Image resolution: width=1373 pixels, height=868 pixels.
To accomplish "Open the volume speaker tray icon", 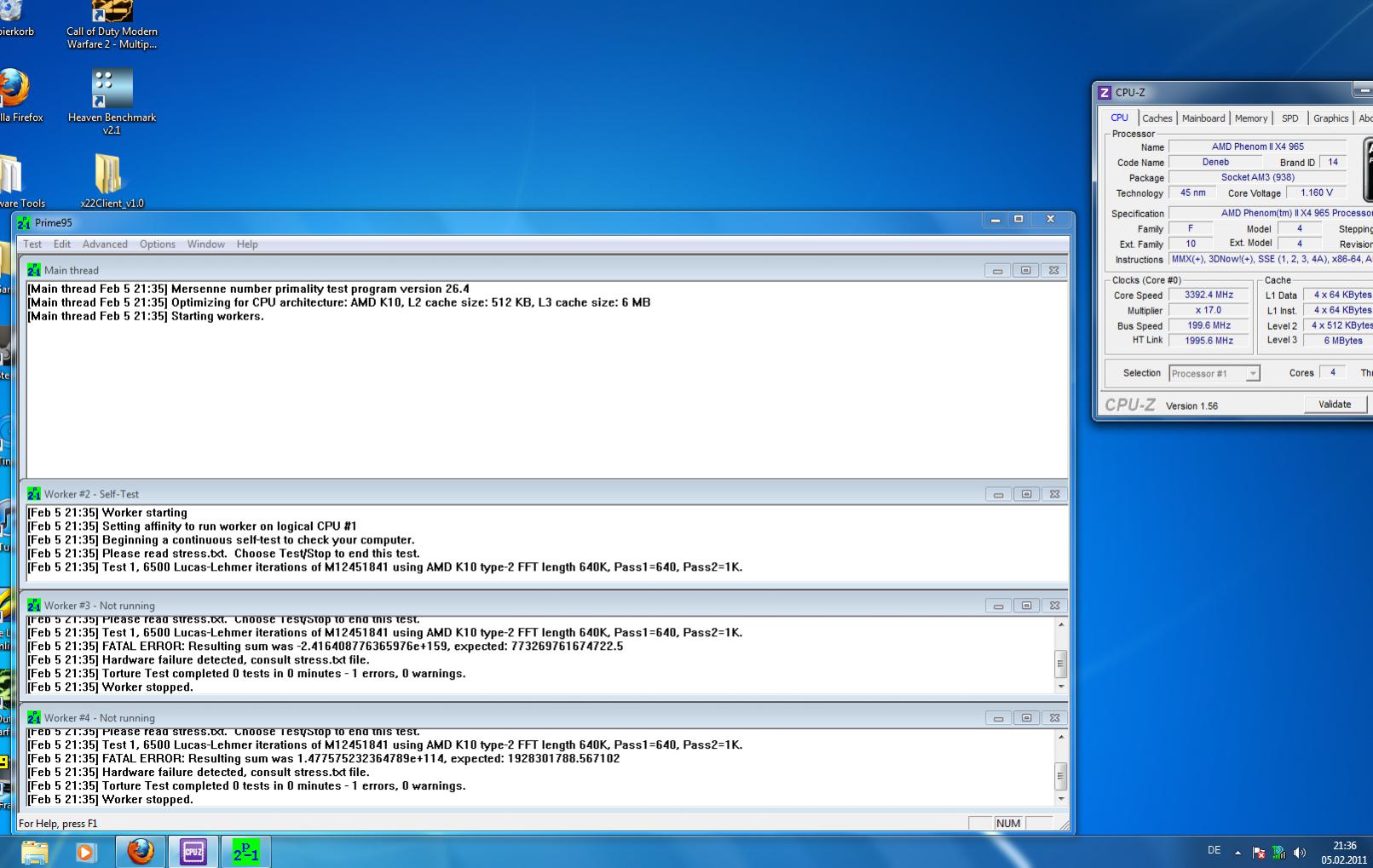I will click(x=1300, y=852).
